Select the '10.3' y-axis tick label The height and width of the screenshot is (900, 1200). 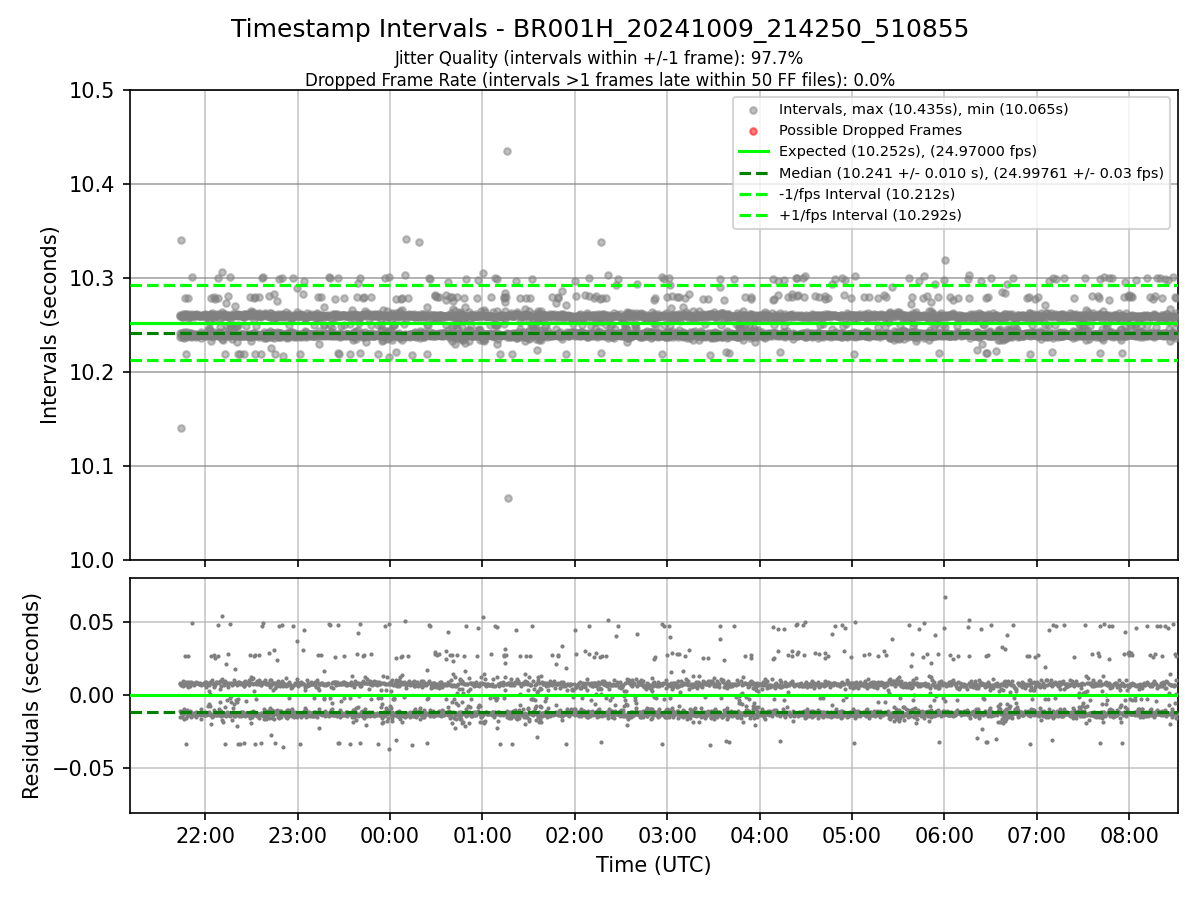point(91,278)
